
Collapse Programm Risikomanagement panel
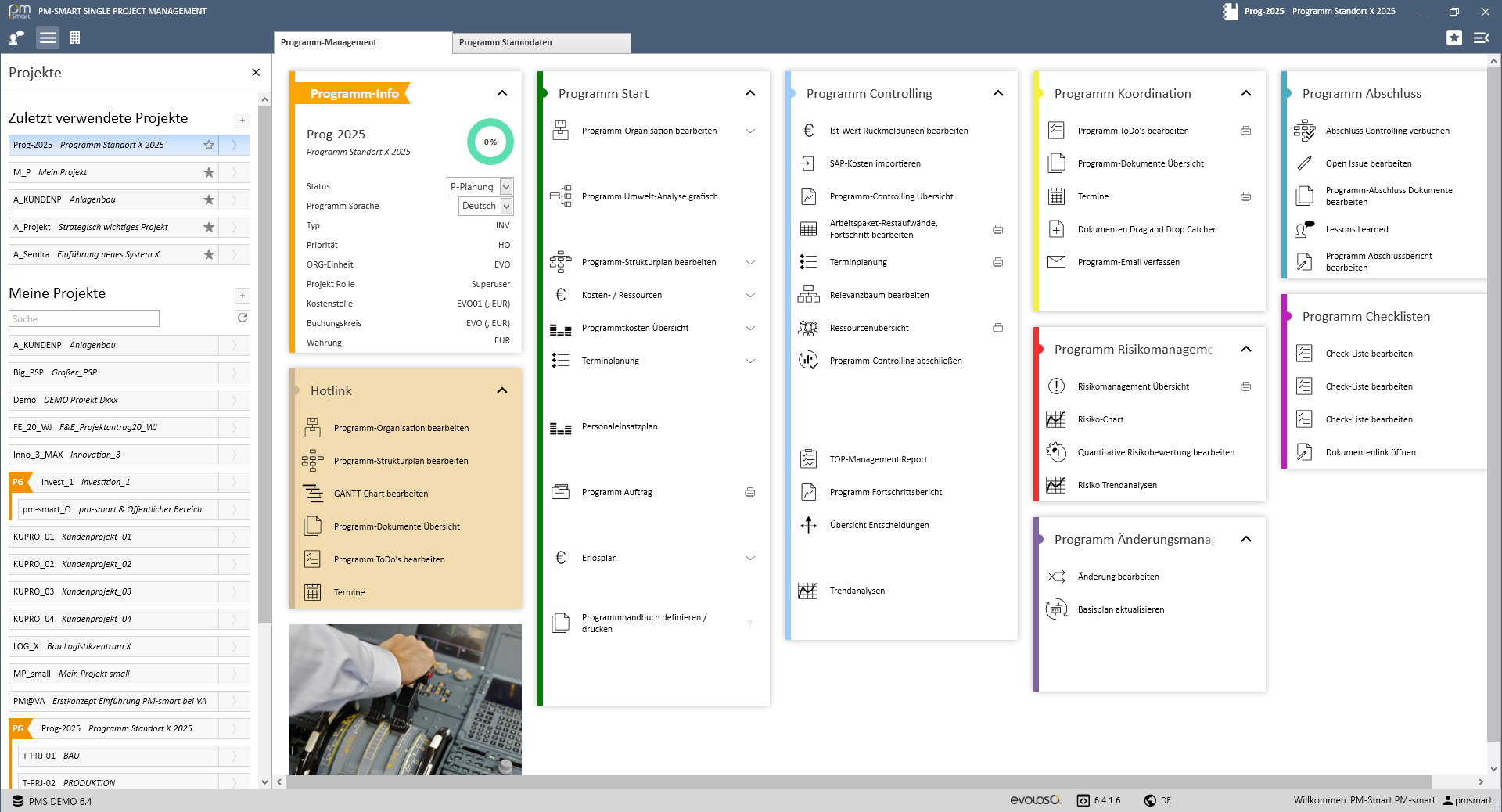pyautogui.click(x=1246, y=349)
